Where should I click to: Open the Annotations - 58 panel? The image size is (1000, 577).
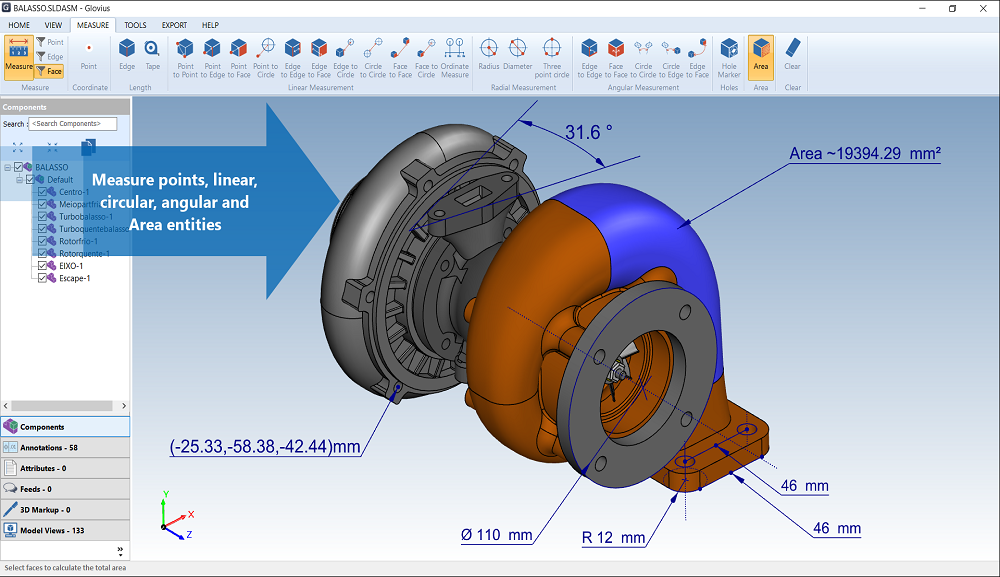coord(65,448)
